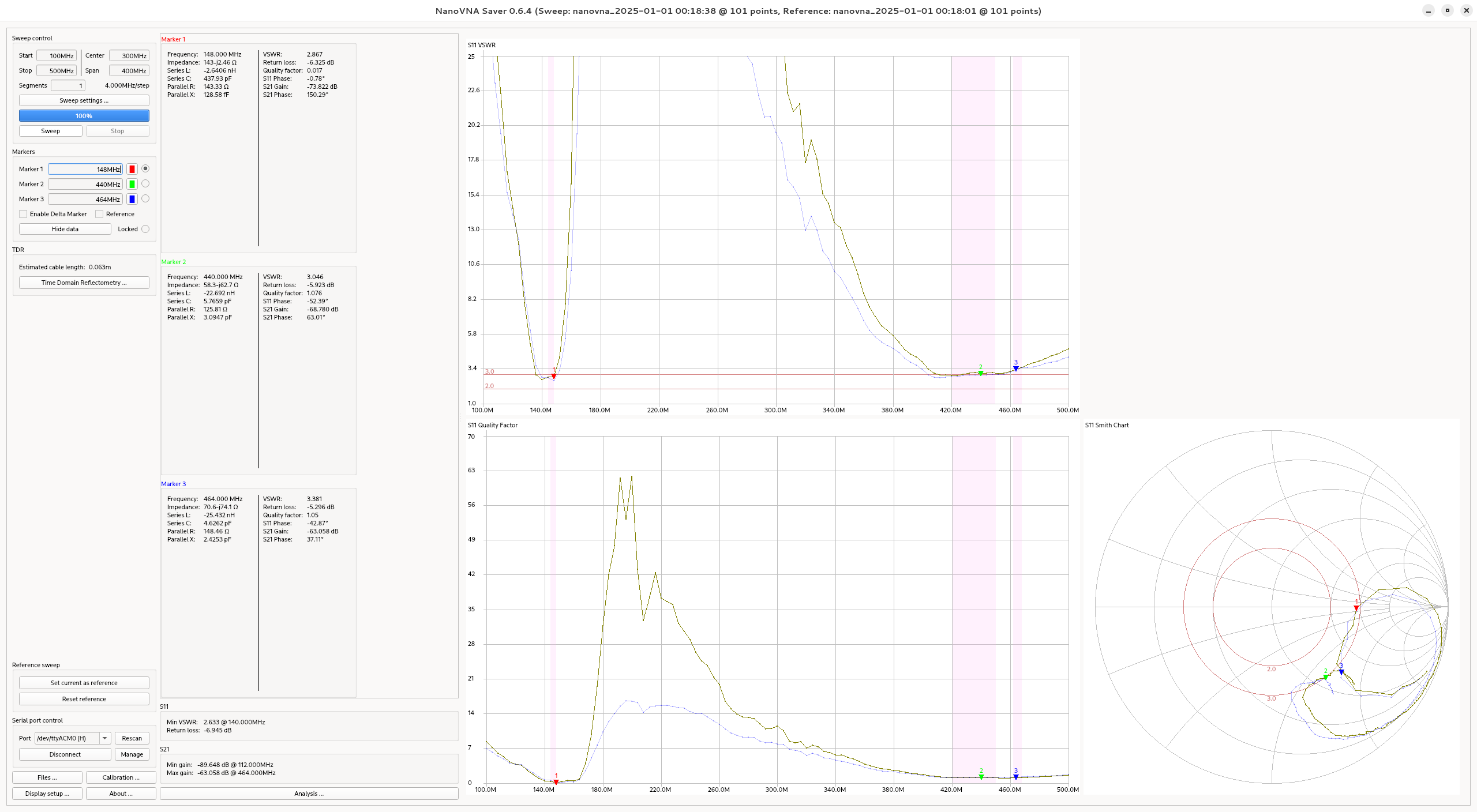Screen dimensions: 1477x812
Task: Click green marker 2 on Smith chart
Action: point(1325,677)
